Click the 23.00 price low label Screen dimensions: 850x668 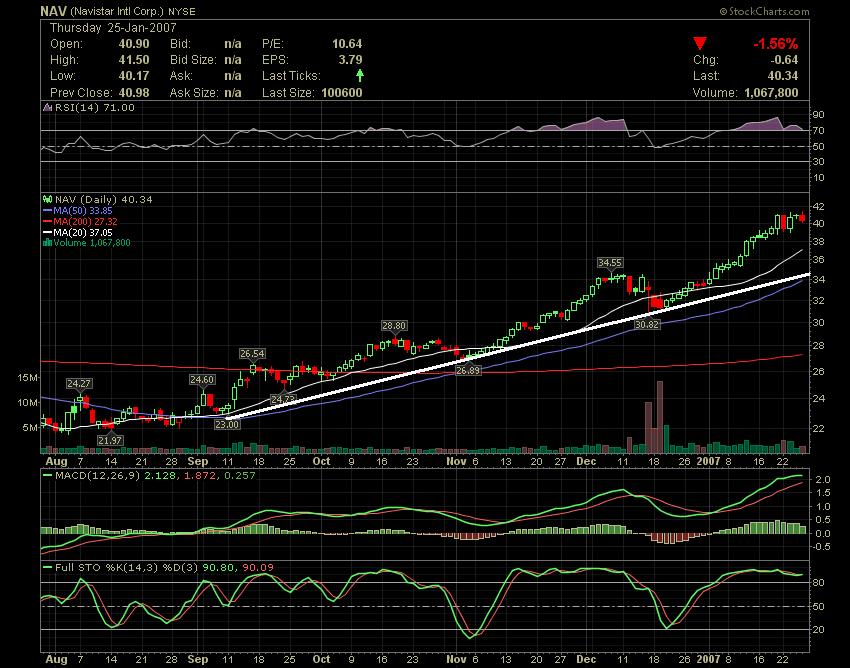click(227, 425)
